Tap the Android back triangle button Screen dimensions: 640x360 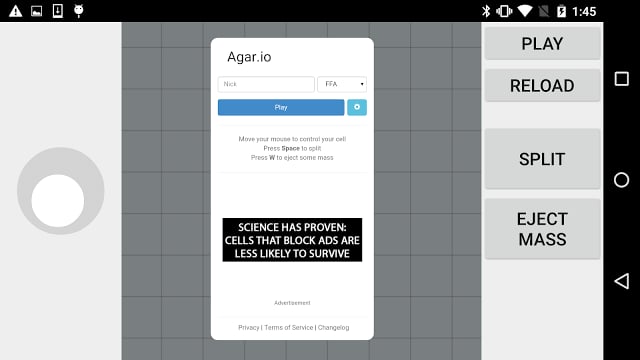click(x=621, y=281)
